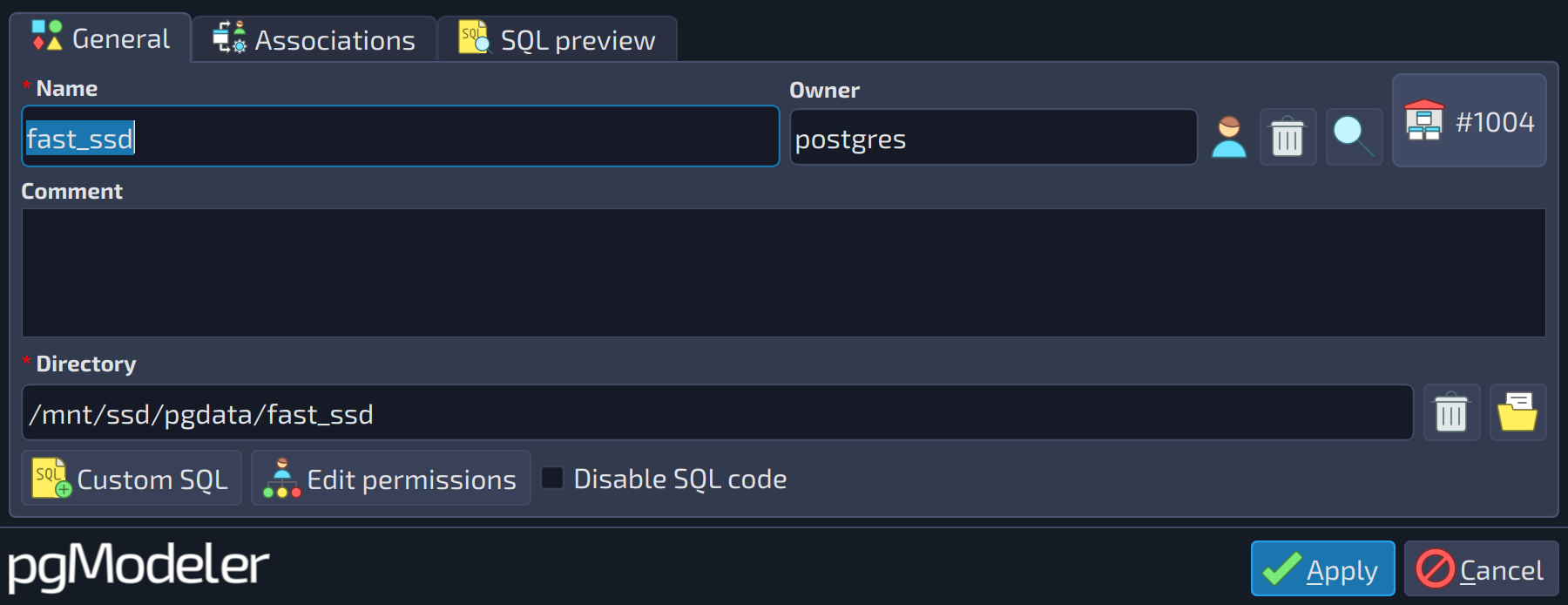Browse for directory with folder icon

(x=1517, y=412)
